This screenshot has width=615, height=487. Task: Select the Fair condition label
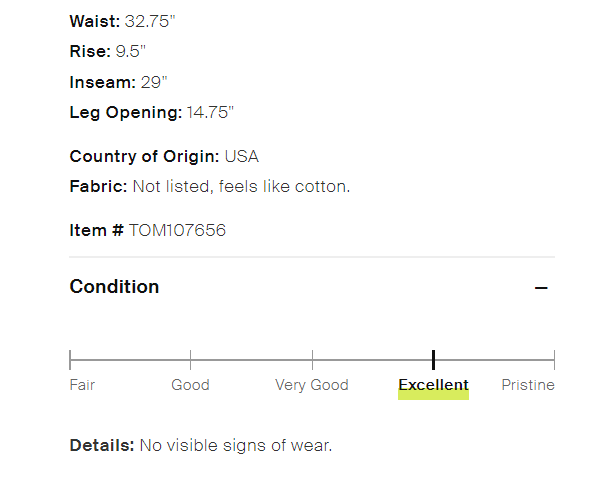click(x=82, y=385)
